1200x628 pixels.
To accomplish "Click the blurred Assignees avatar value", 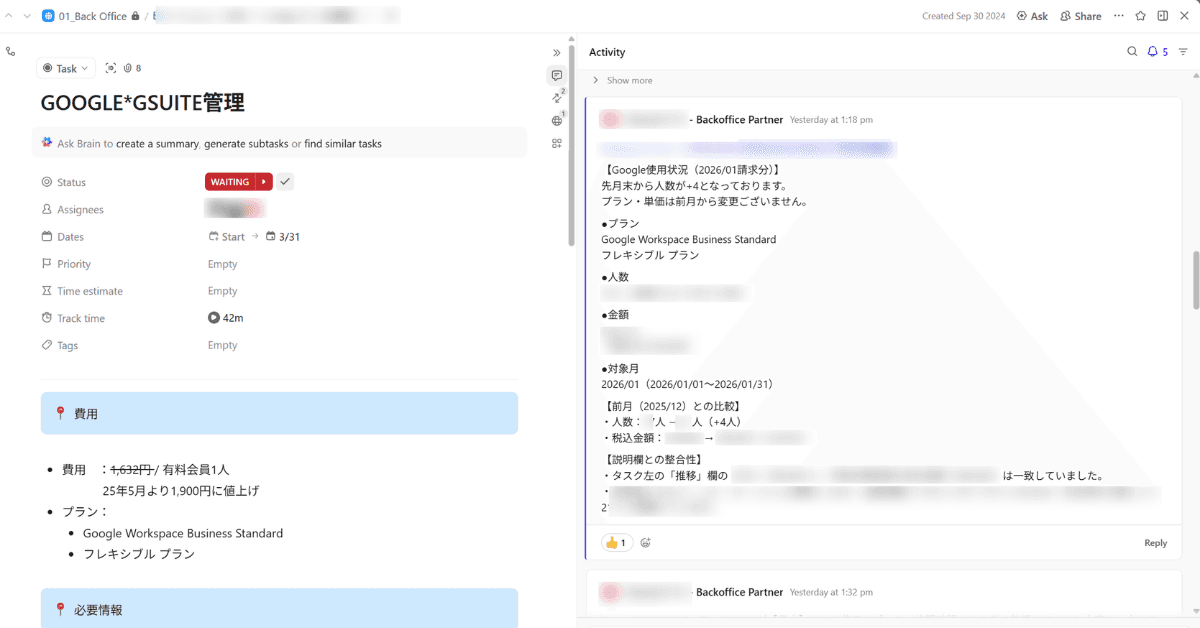I will (234, 209).
